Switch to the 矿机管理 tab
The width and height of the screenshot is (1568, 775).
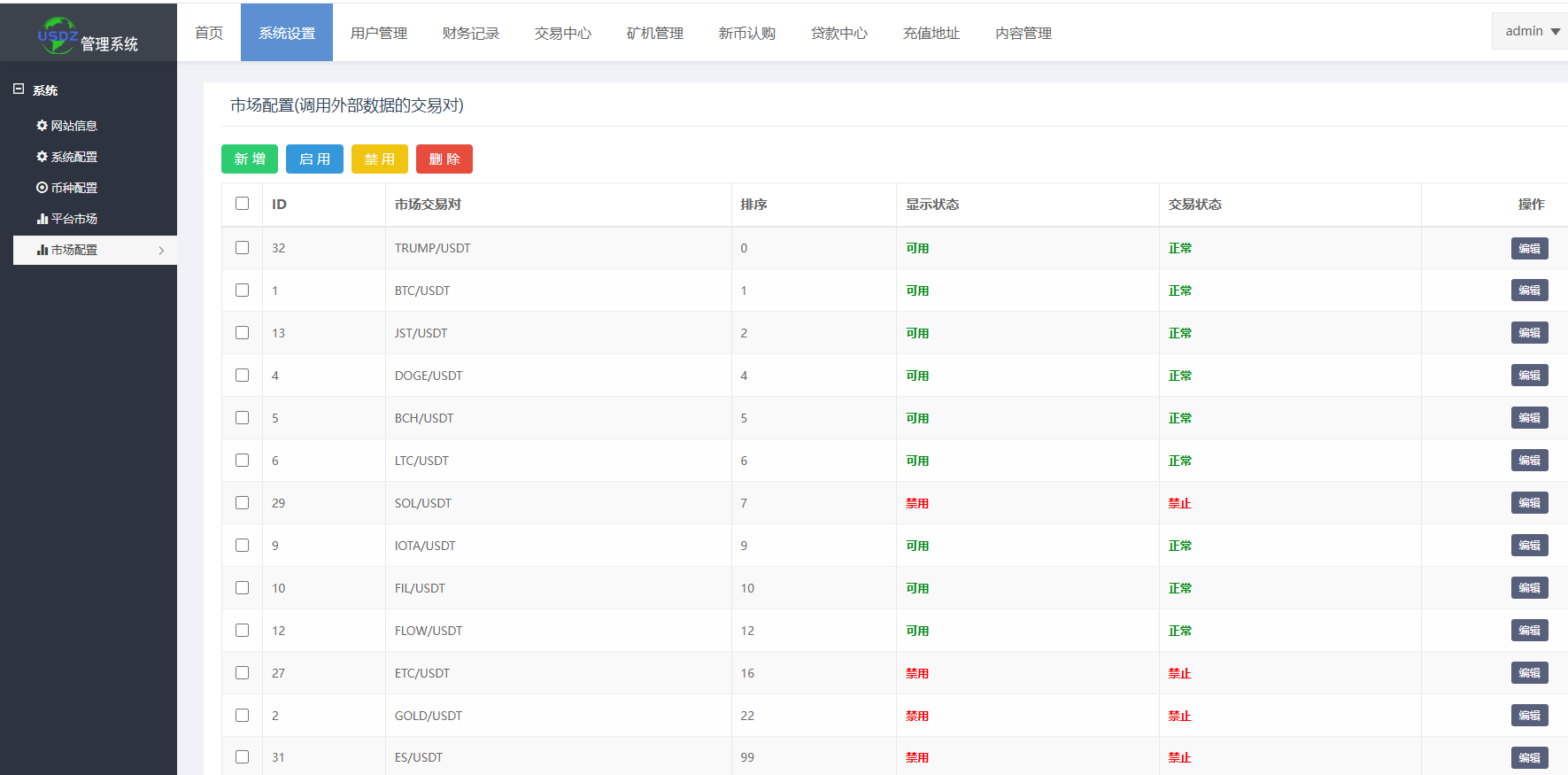pyautogui.click(x=654, y=33)
